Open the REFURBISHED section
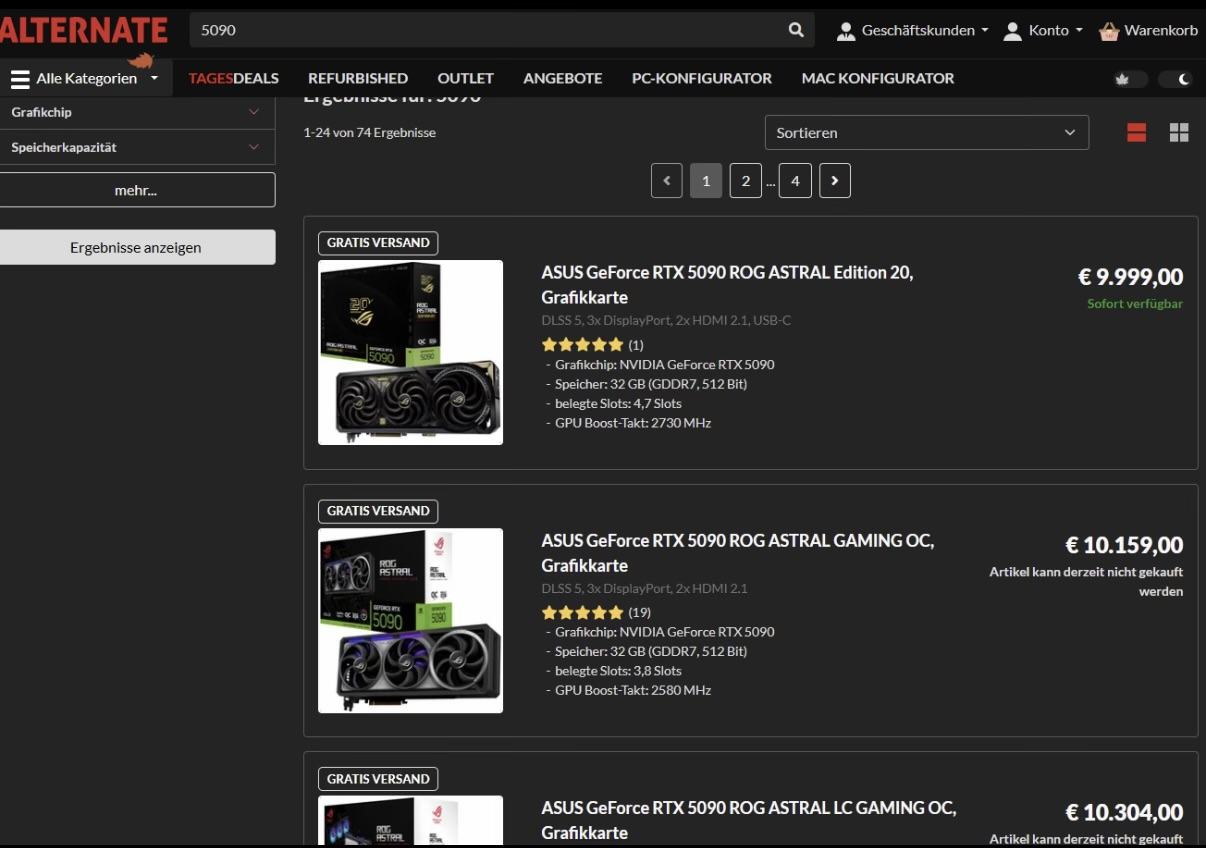This screenshot has width=1206, height=848. click(x=358, y=78)
